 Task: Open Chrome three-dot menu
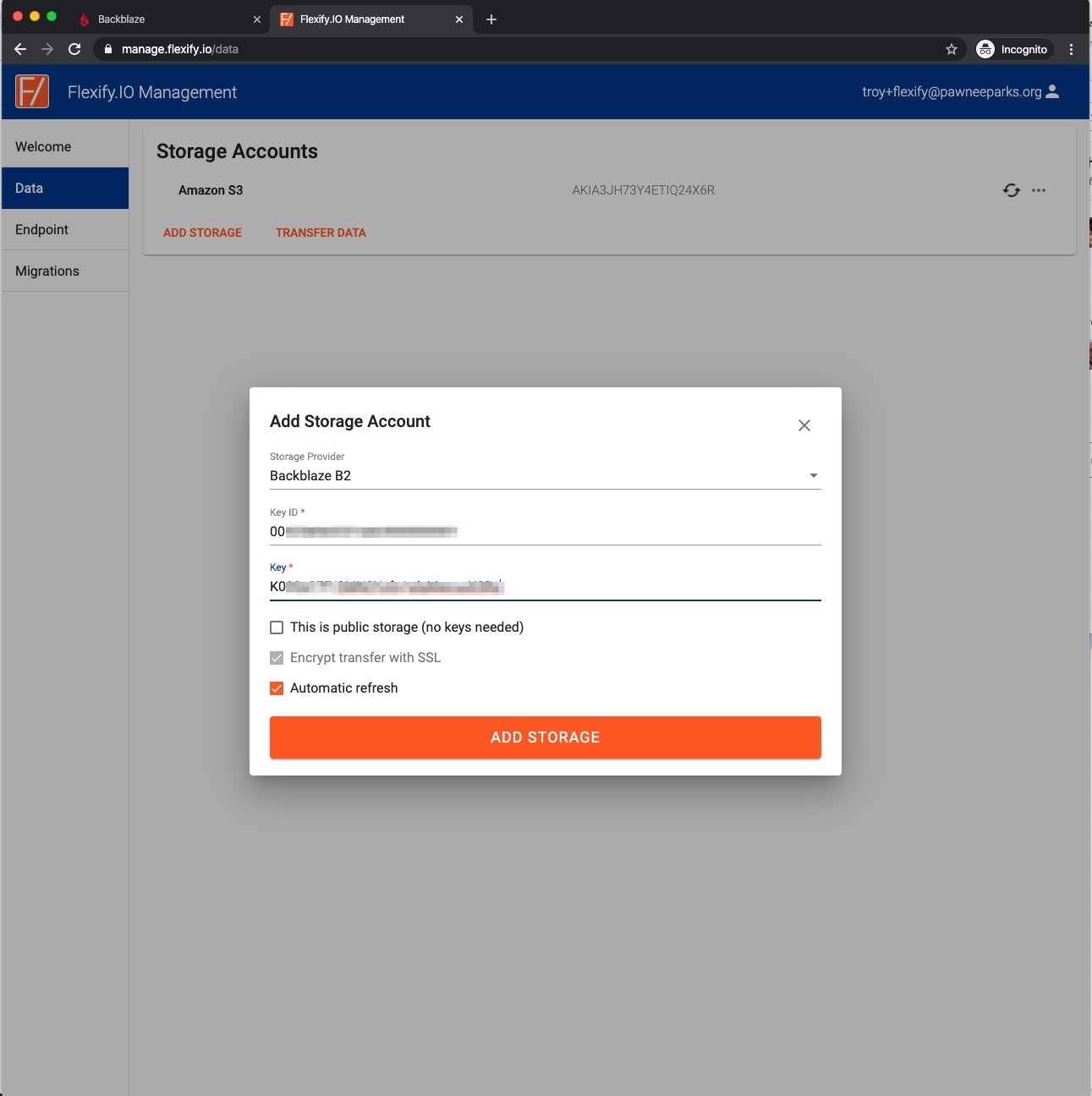[x=1071, y=49]
